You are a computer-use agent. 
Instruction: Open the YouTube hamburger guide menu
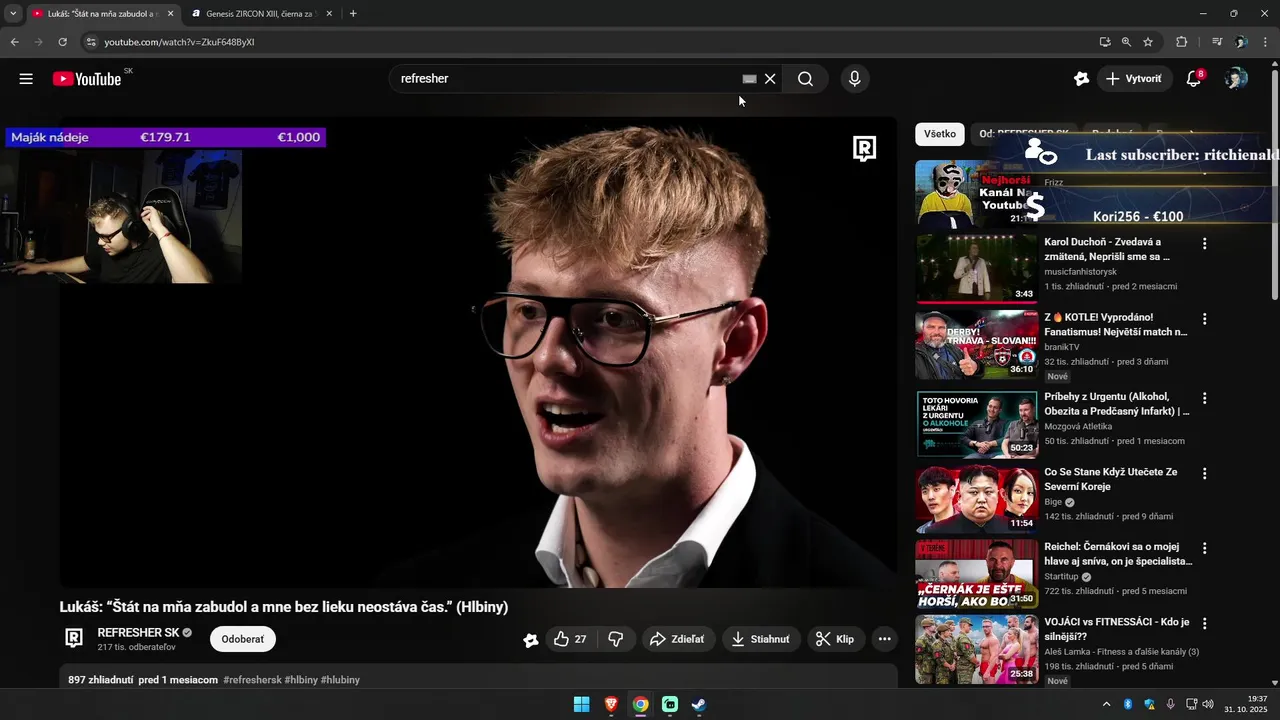26,79
